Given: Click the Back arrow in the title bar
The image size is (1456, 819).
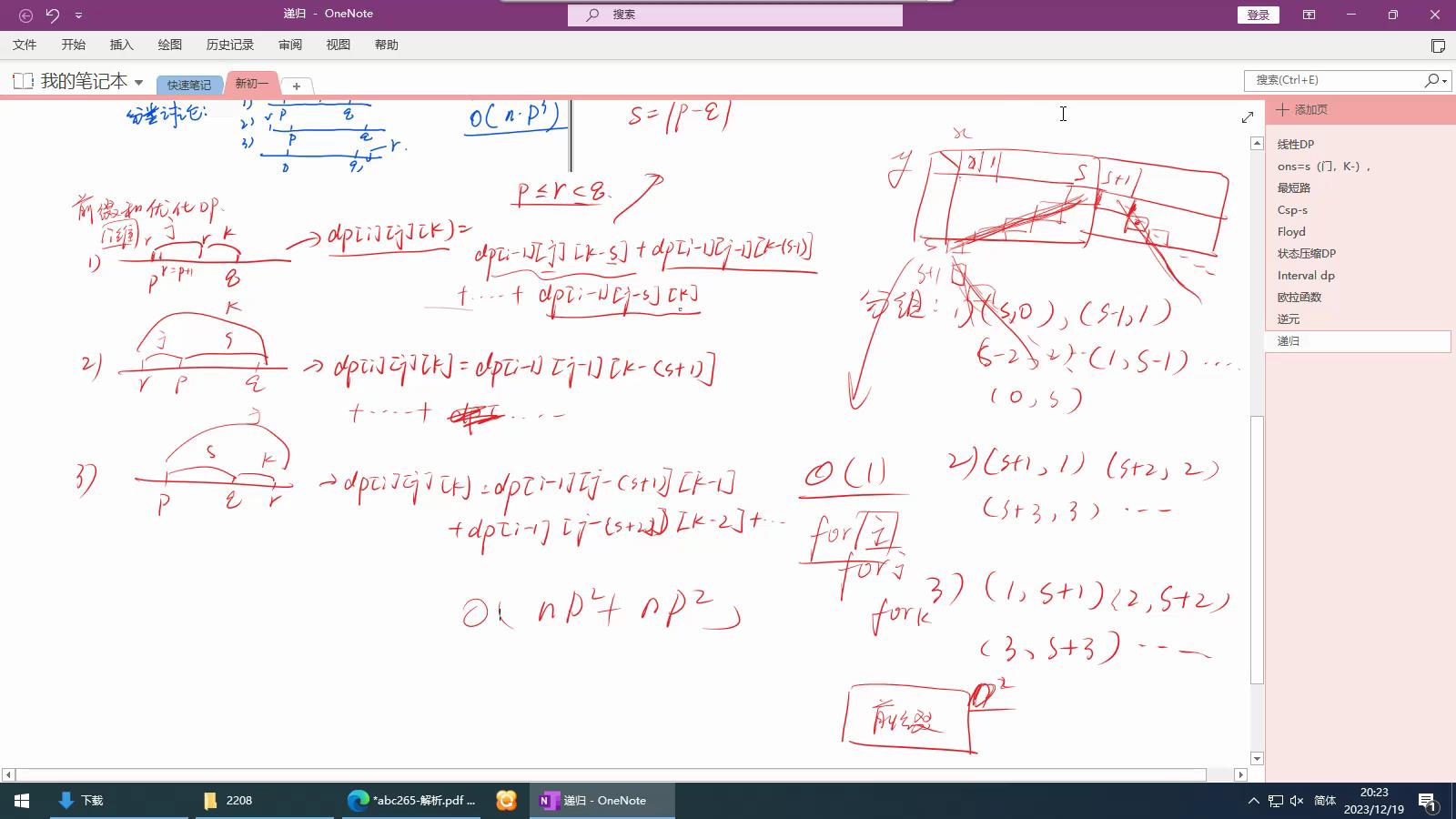Looking at the screenshot, I should click(25, 15).
